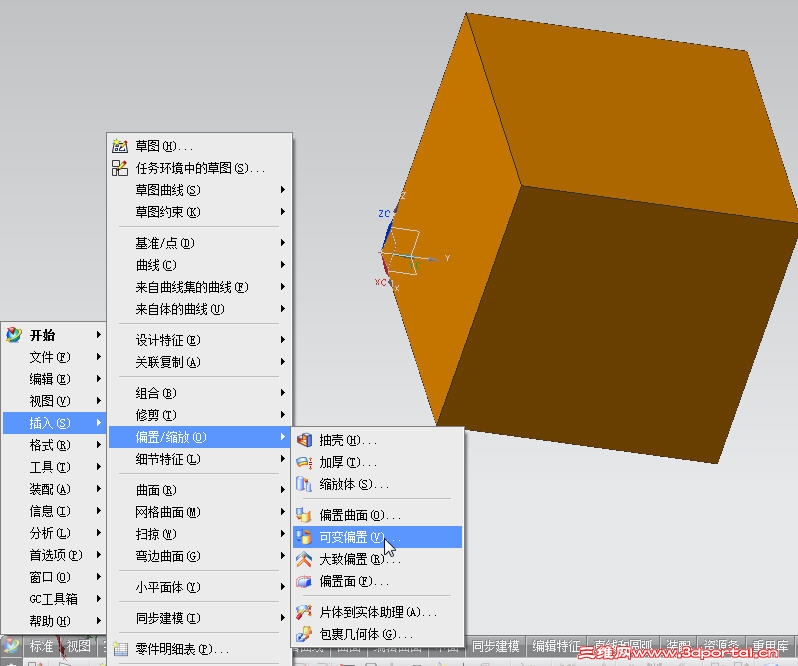Image resolution: width=798 pixels, height=666 pixels.
Task: Open the 同步建模(I) submenu
Action: click(200, 618)
